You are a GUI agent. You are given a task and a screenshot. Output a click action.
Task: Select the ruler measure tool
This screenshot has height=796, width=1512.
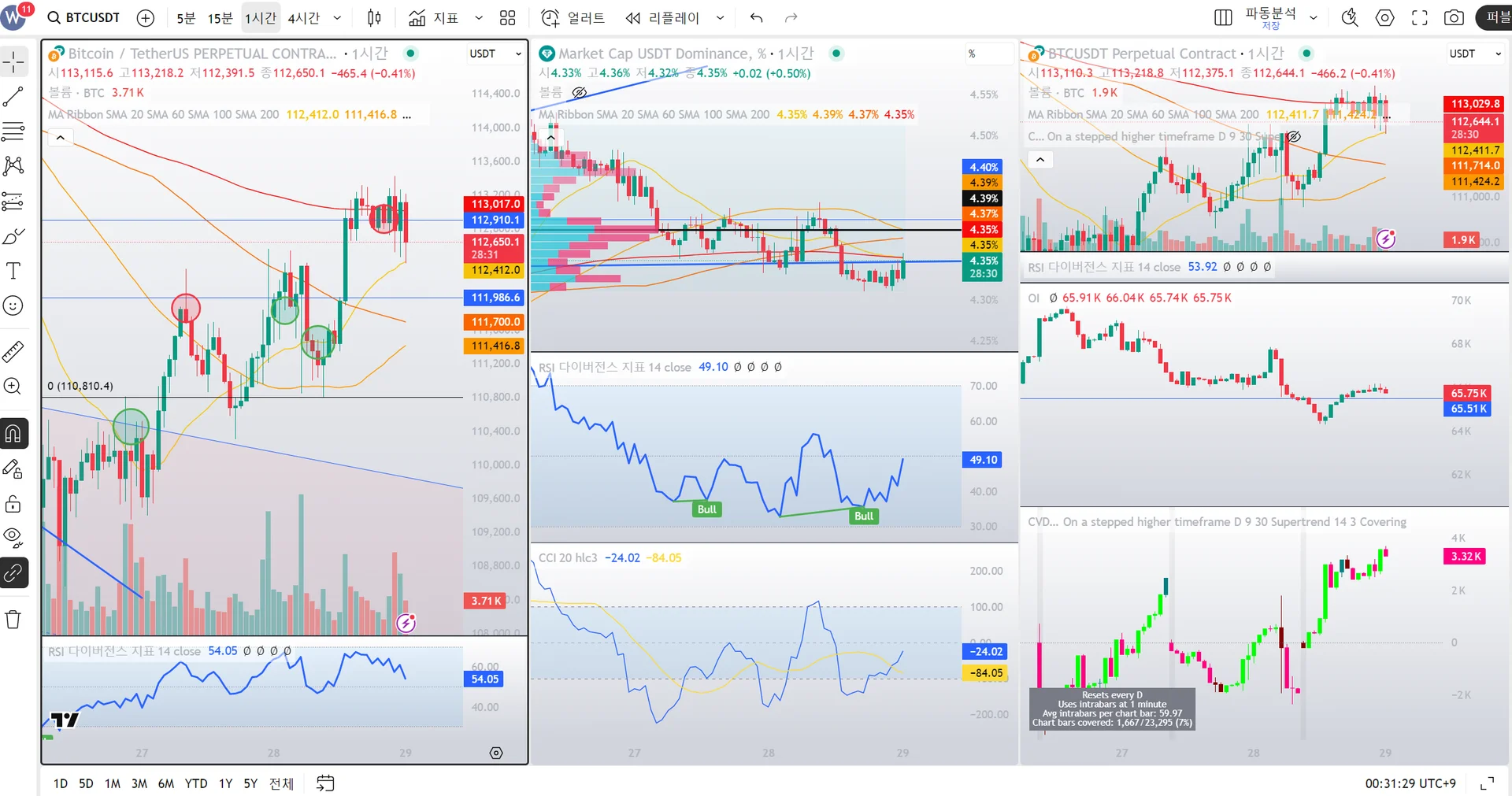coord(13,351)
